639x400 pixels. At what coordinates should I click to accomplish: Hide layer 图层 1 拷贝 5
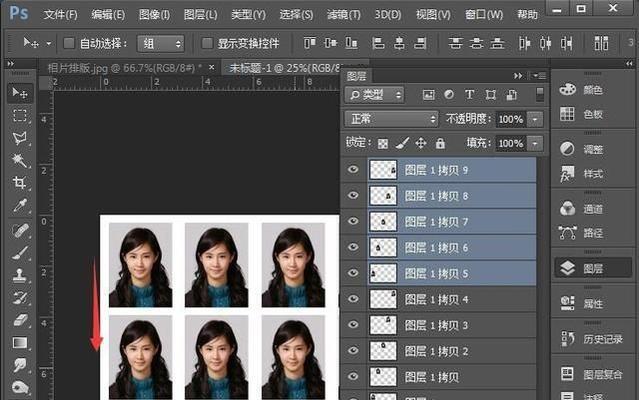pos(353,273)
